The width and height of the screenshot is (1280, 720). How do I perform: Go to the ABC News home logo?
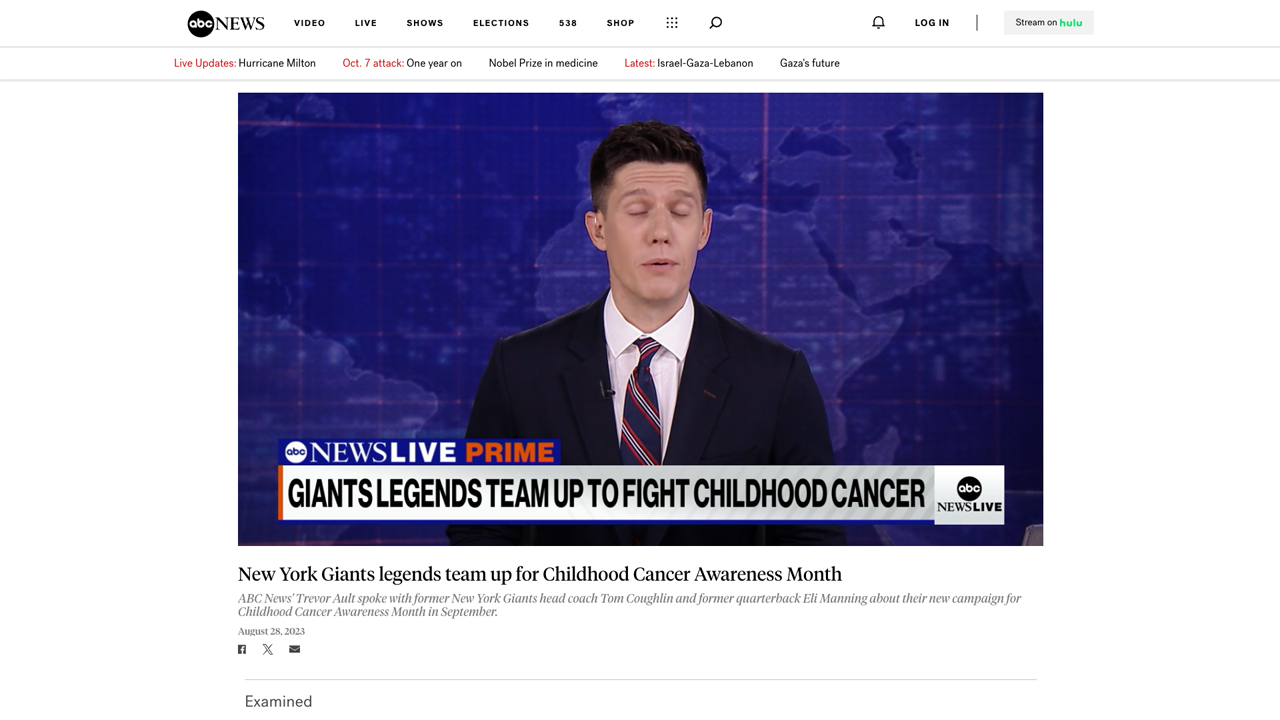226,23
